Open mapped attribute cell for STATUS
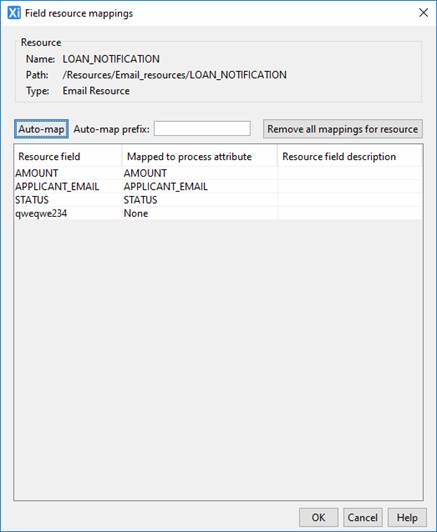The height and width of the screenshot is (532, 437). pos(200,200)
